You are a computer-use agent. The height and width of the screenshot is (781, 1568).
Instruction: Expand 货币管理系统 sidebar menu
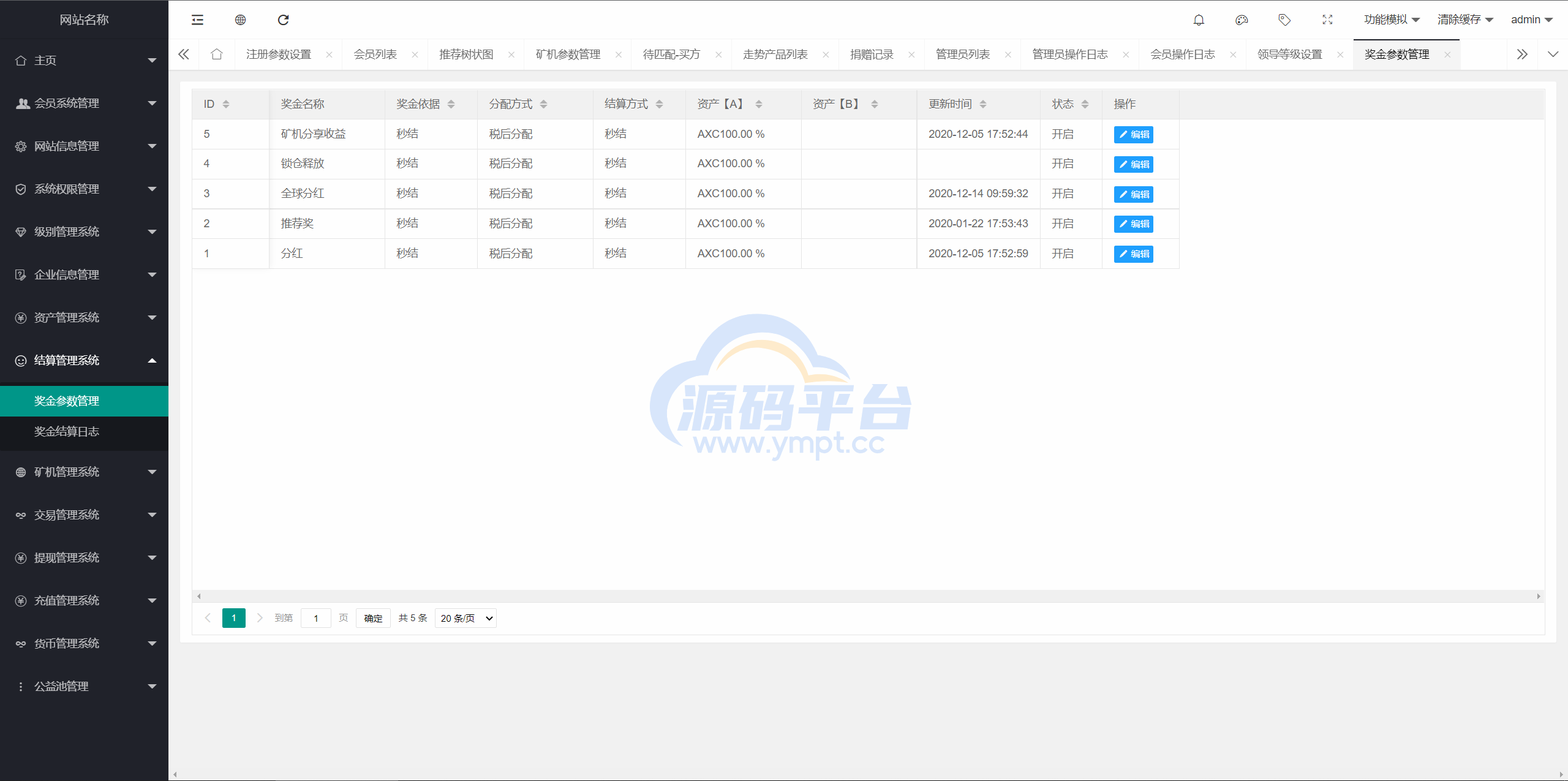[84, 643]
